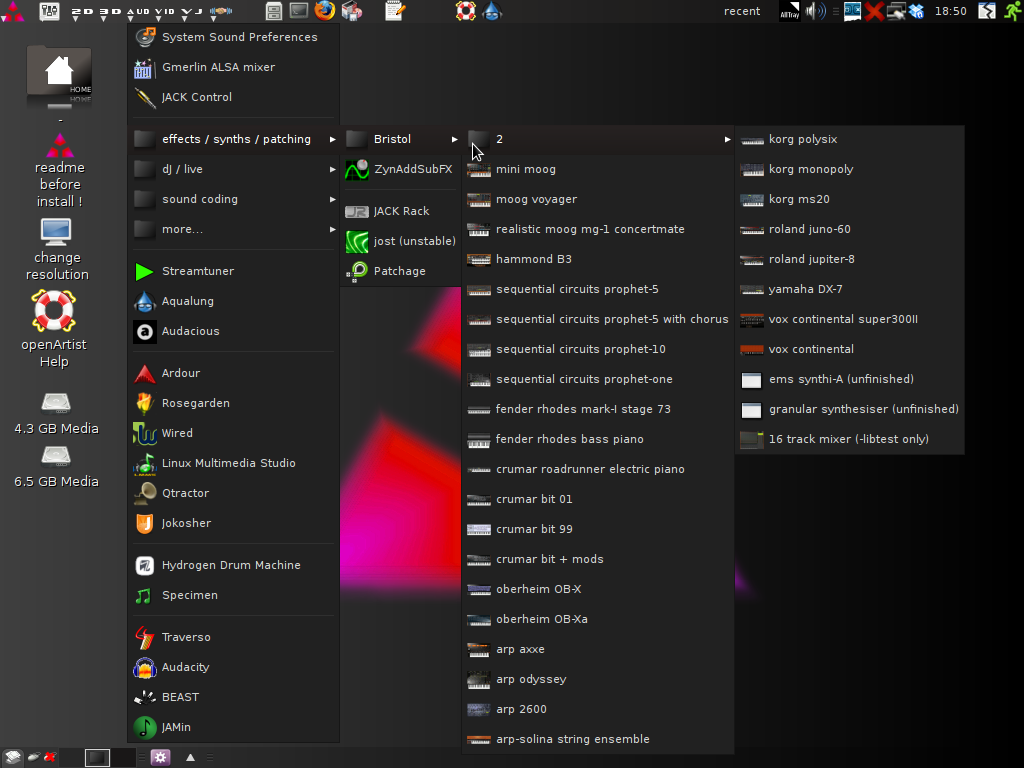Click Hydrogen Drum Machine icon
1024x768 pixels.
point(144,565)
